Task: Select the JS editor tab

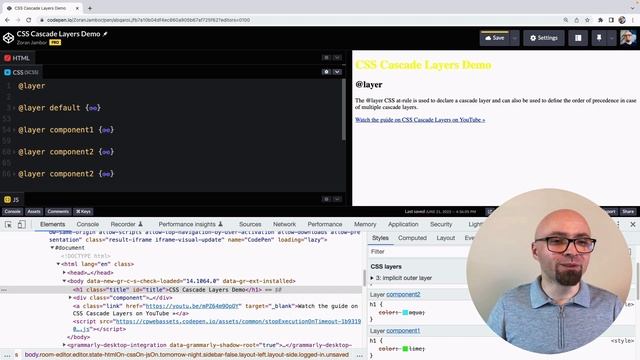Action: 12,200
